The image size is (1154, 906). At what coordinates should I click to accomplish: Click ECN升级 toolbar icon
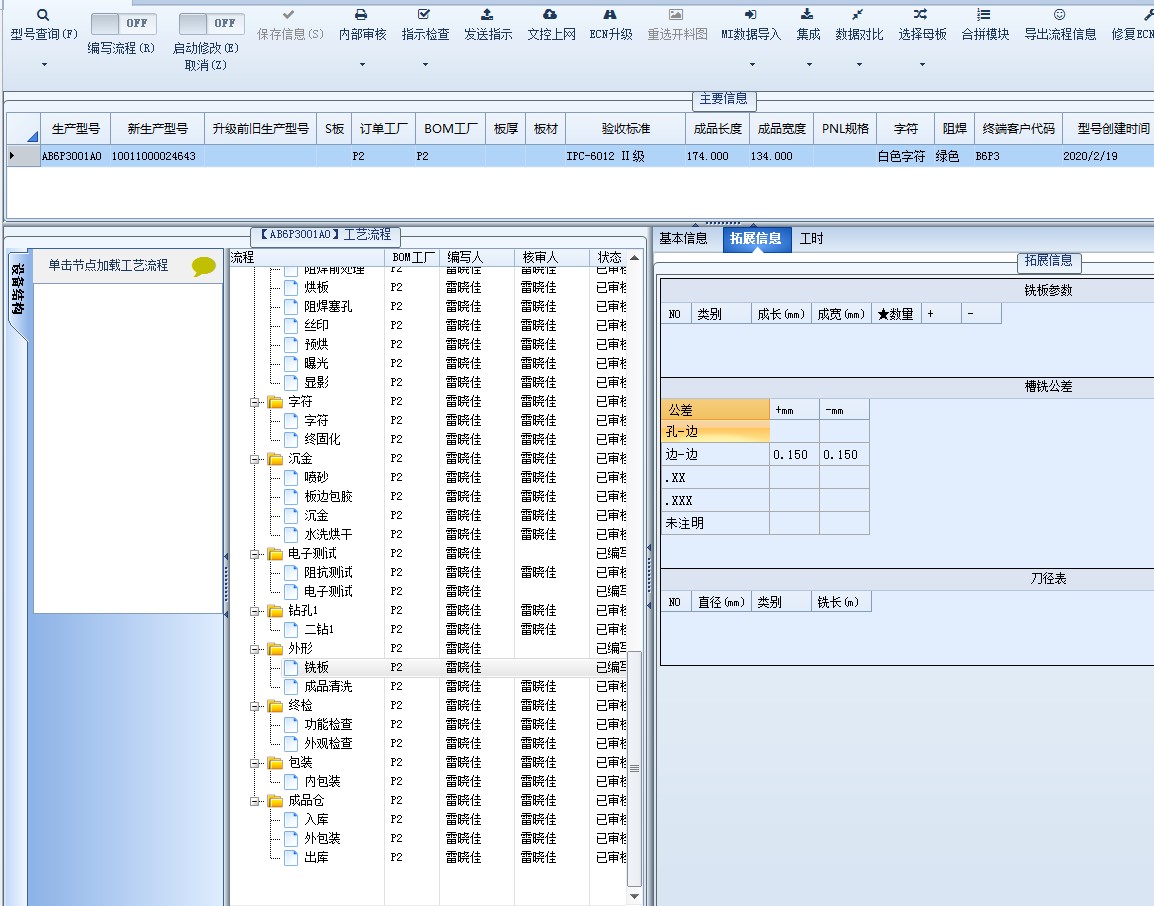[x=610, y=15]
